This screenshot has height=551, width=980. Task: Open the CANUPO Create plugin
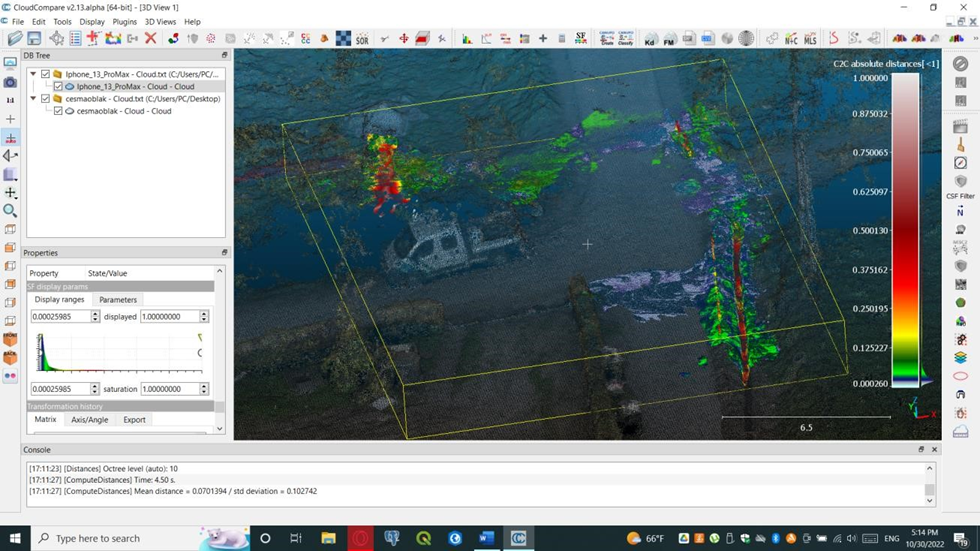pos(606,39)
